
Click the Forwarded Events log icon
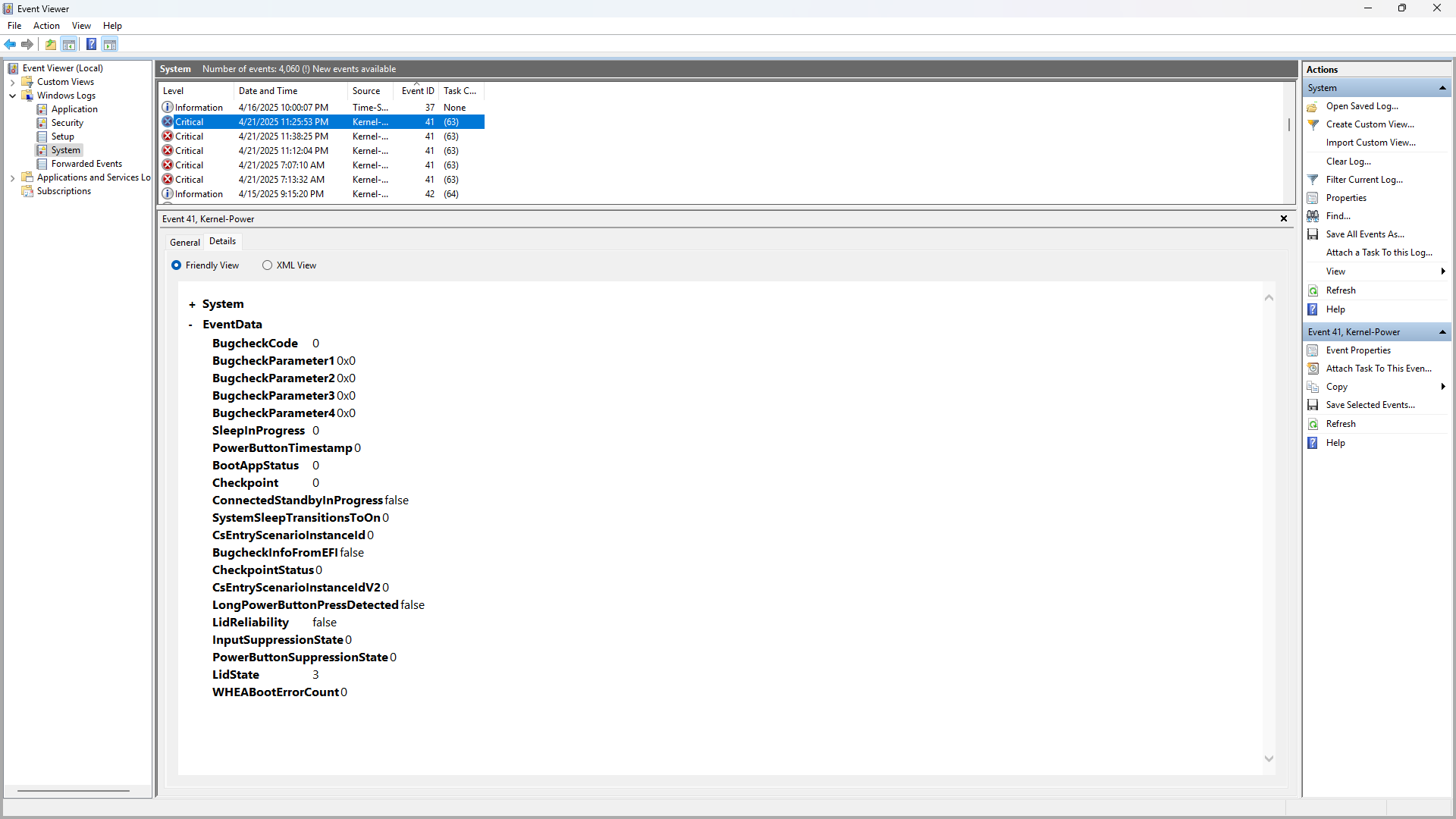point(42,165)
